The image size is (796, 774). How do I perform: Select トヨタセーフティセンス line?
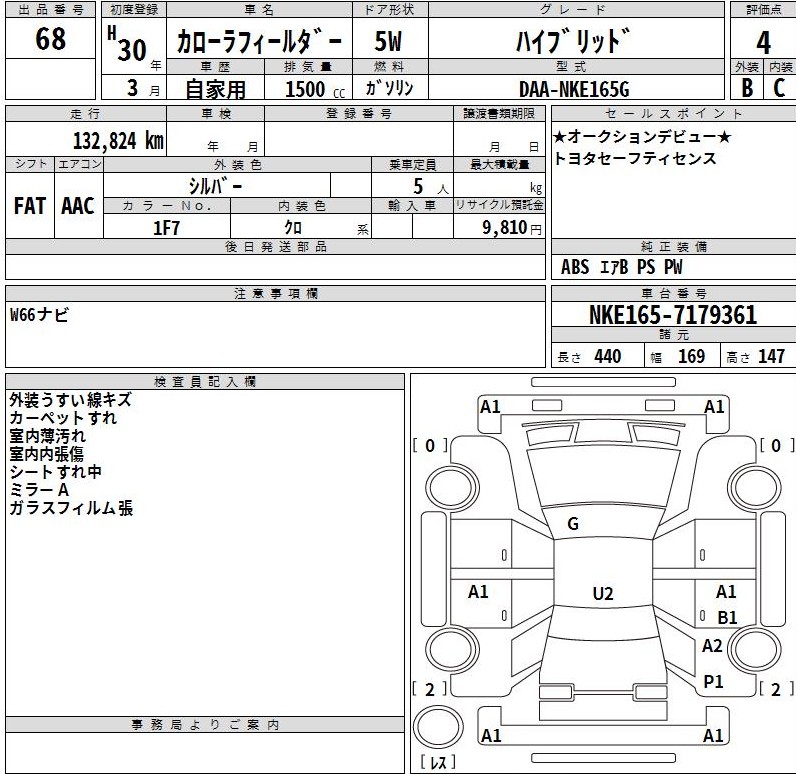pyautogui.click(x=635, y=158)
